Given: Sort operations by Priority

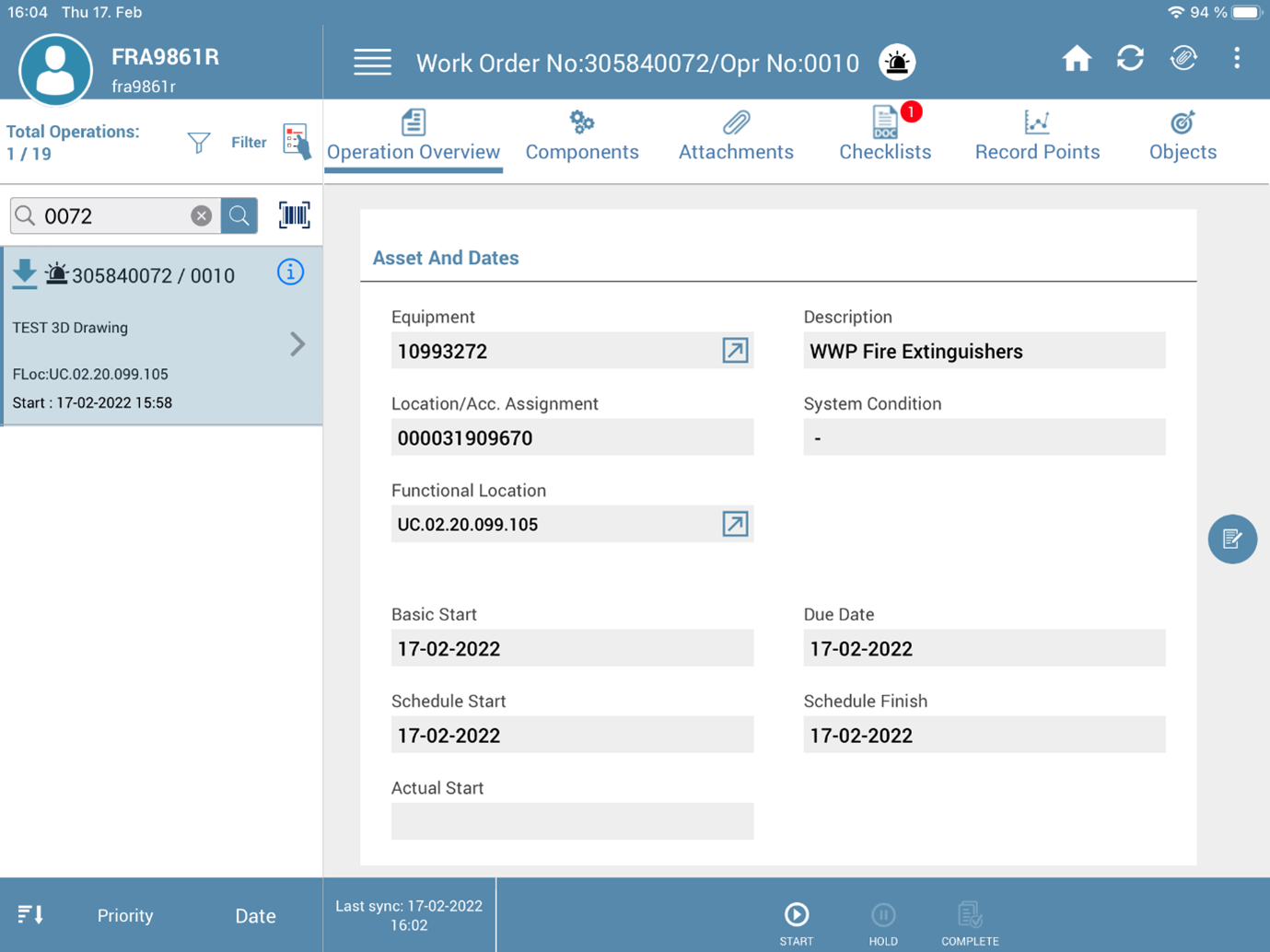Looking at the screenshot, I should click(125, 915).
